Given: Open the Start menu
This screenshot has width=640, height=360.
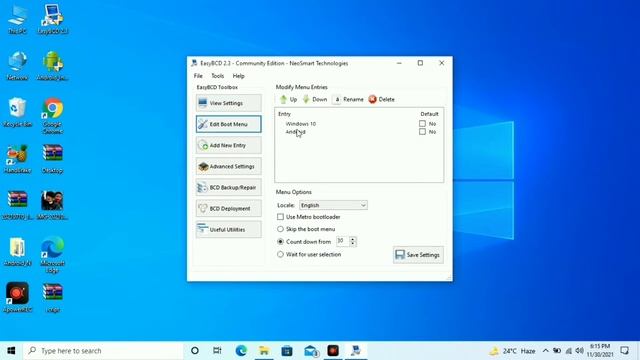Looking at the screenshot, I should coord(11,351).
